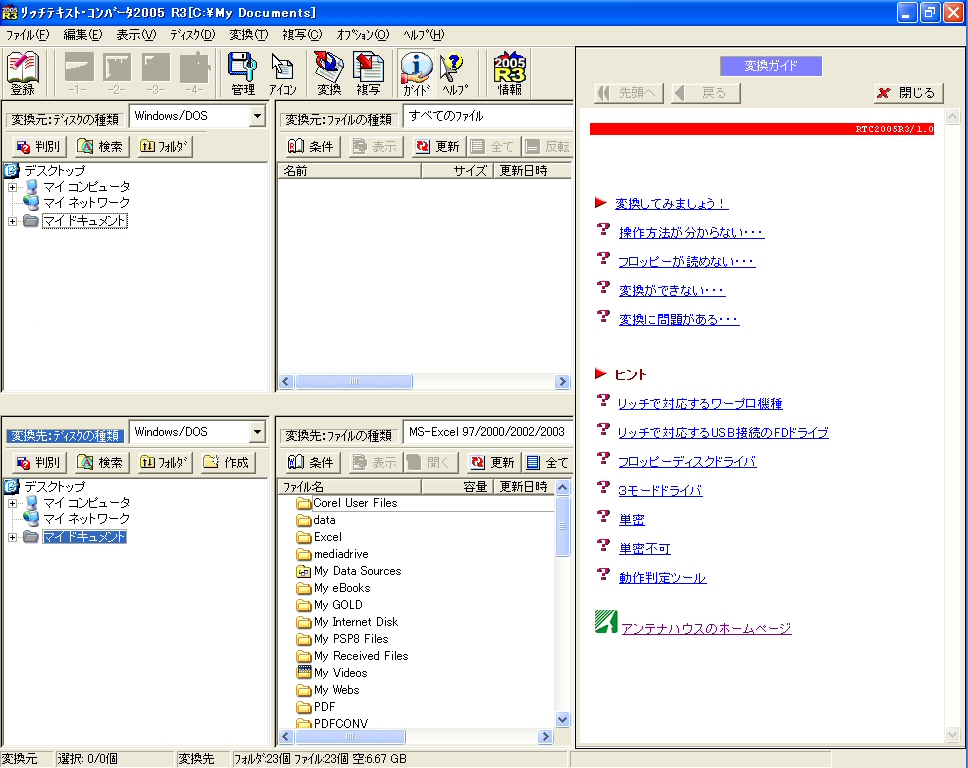
Task: Open the 動作判定ツール link
Action: (662, 577)
